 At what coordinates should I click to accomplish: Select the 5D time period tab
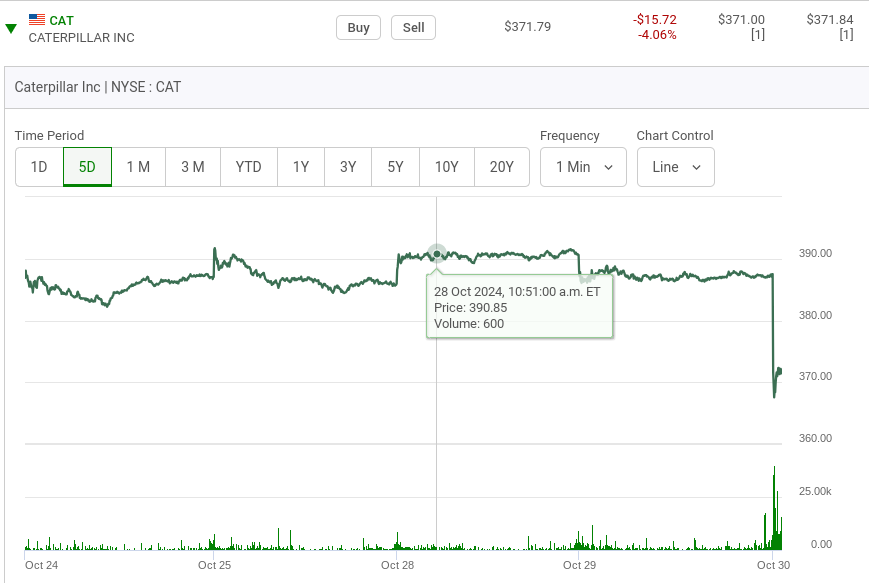click(87, 167)
